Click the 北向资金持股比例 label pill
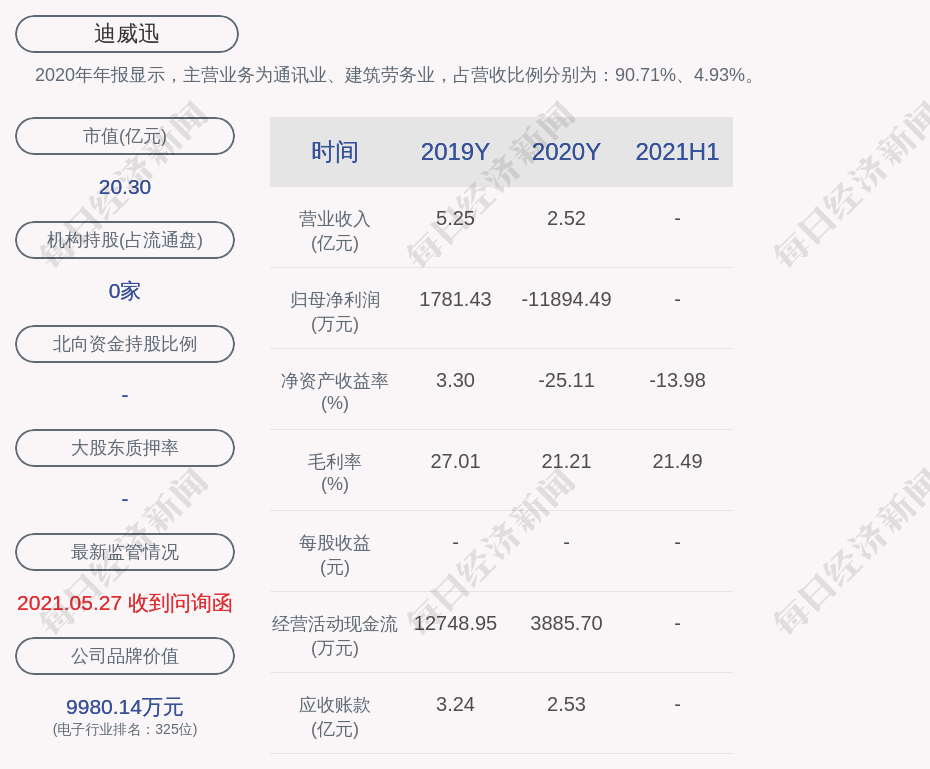 125,344
